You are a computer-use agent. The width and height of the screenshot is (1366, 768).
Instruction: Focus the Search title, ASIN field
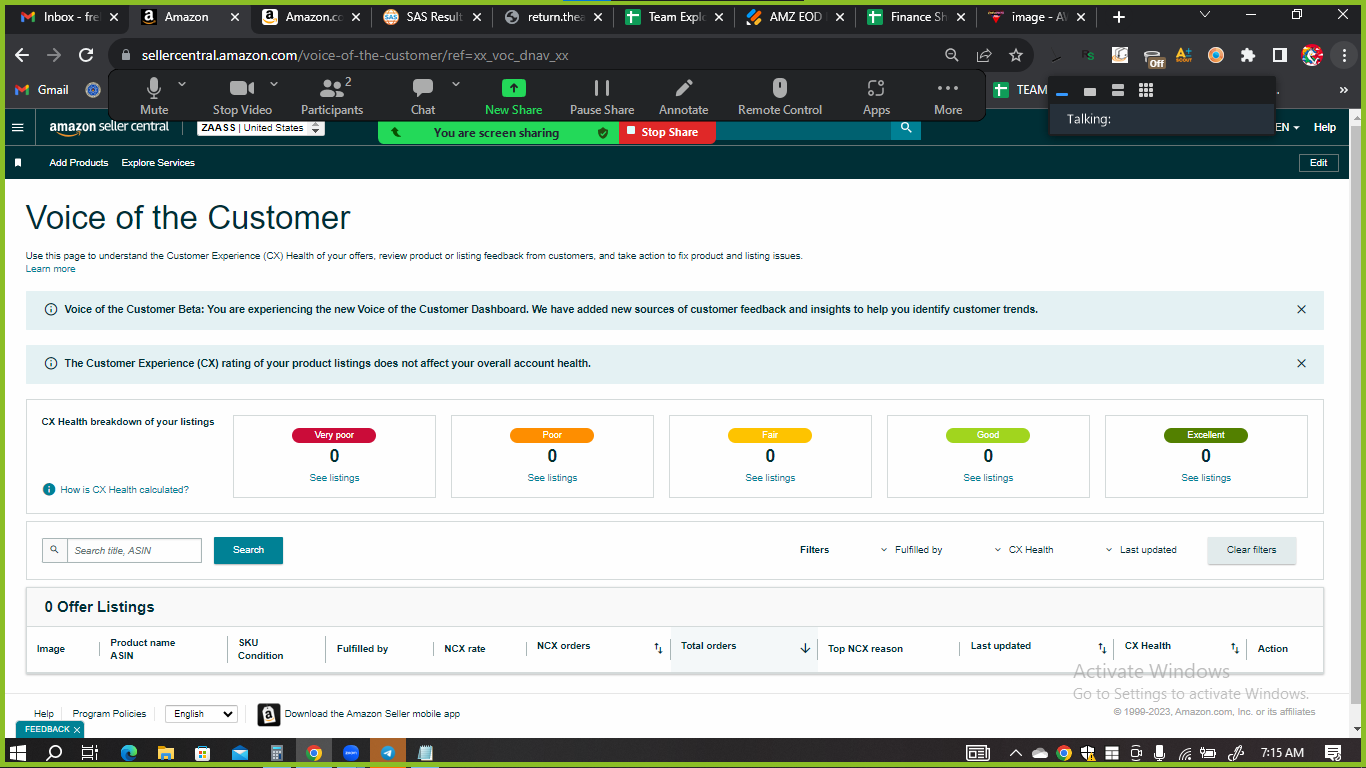click(134, 551)
